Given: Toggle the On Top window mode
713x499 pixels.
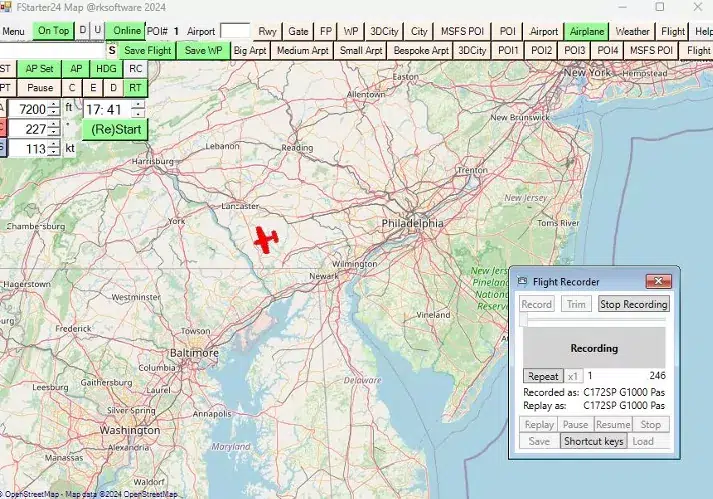Looking at the screenshot, I should (x=53, y=31).
